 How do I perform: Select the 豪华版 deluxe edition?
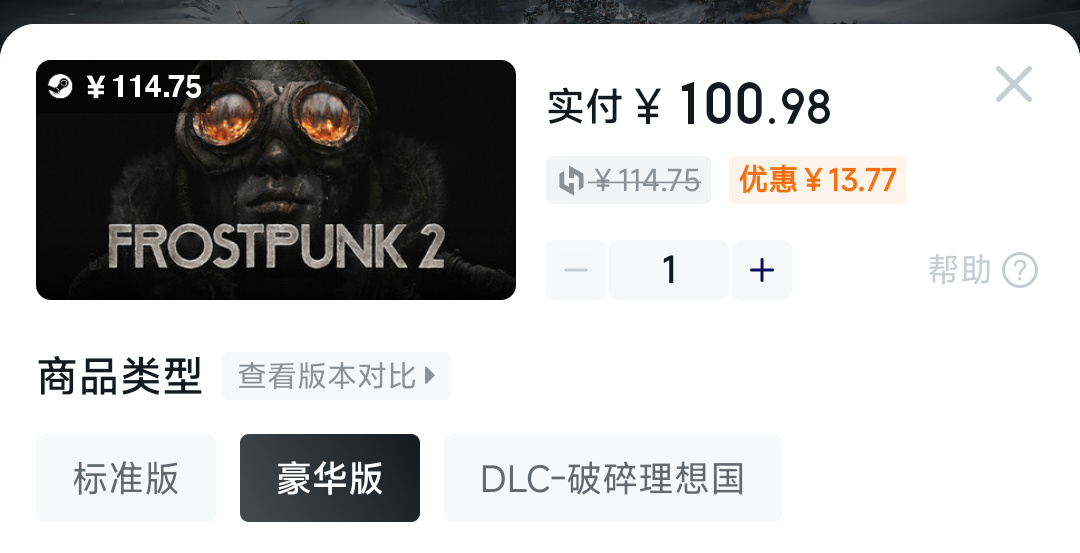330,478
